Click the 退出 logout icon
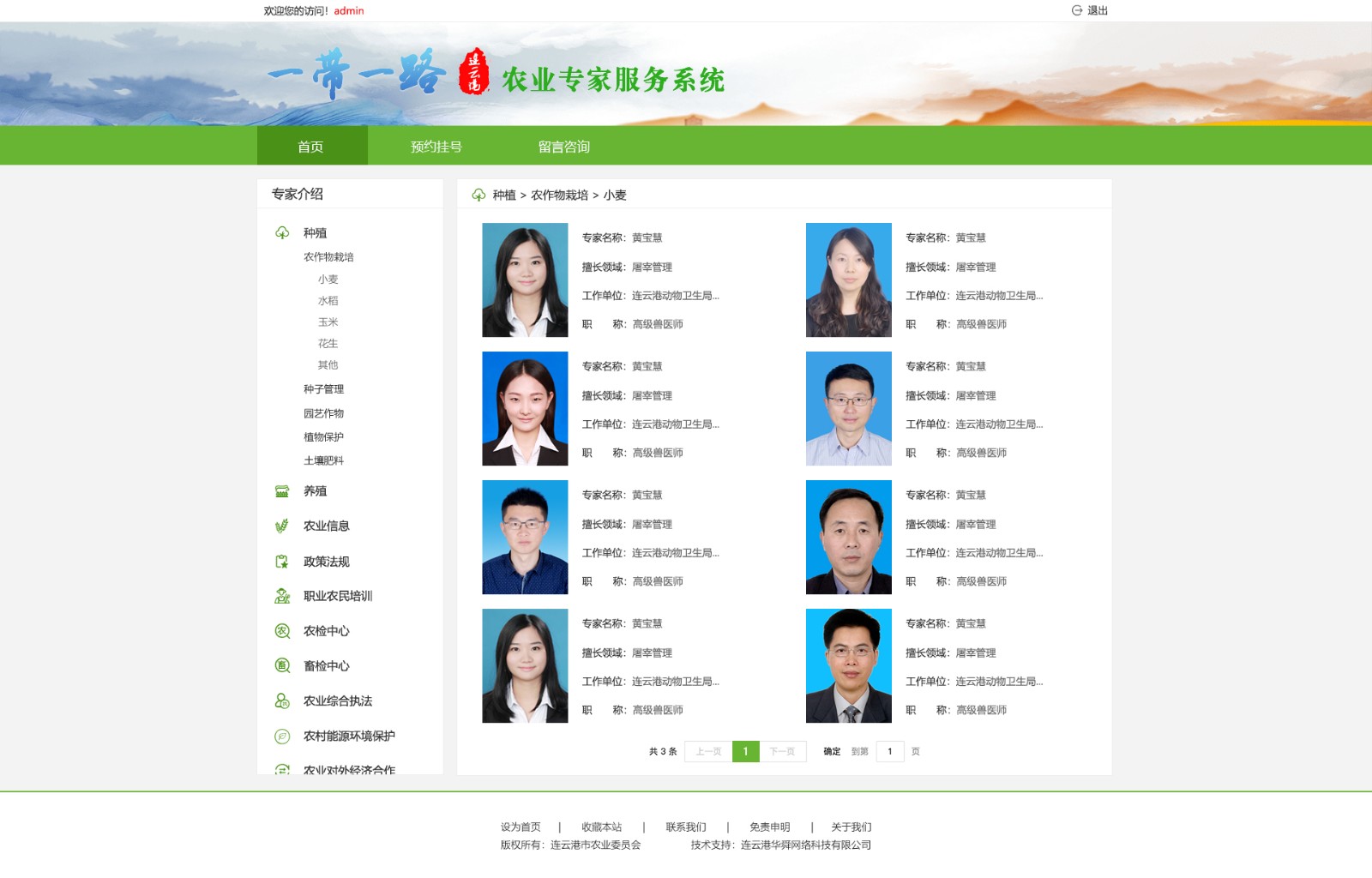Image resolution: width=1372 pixels, height=878 pixels. tap(1077, 10)
